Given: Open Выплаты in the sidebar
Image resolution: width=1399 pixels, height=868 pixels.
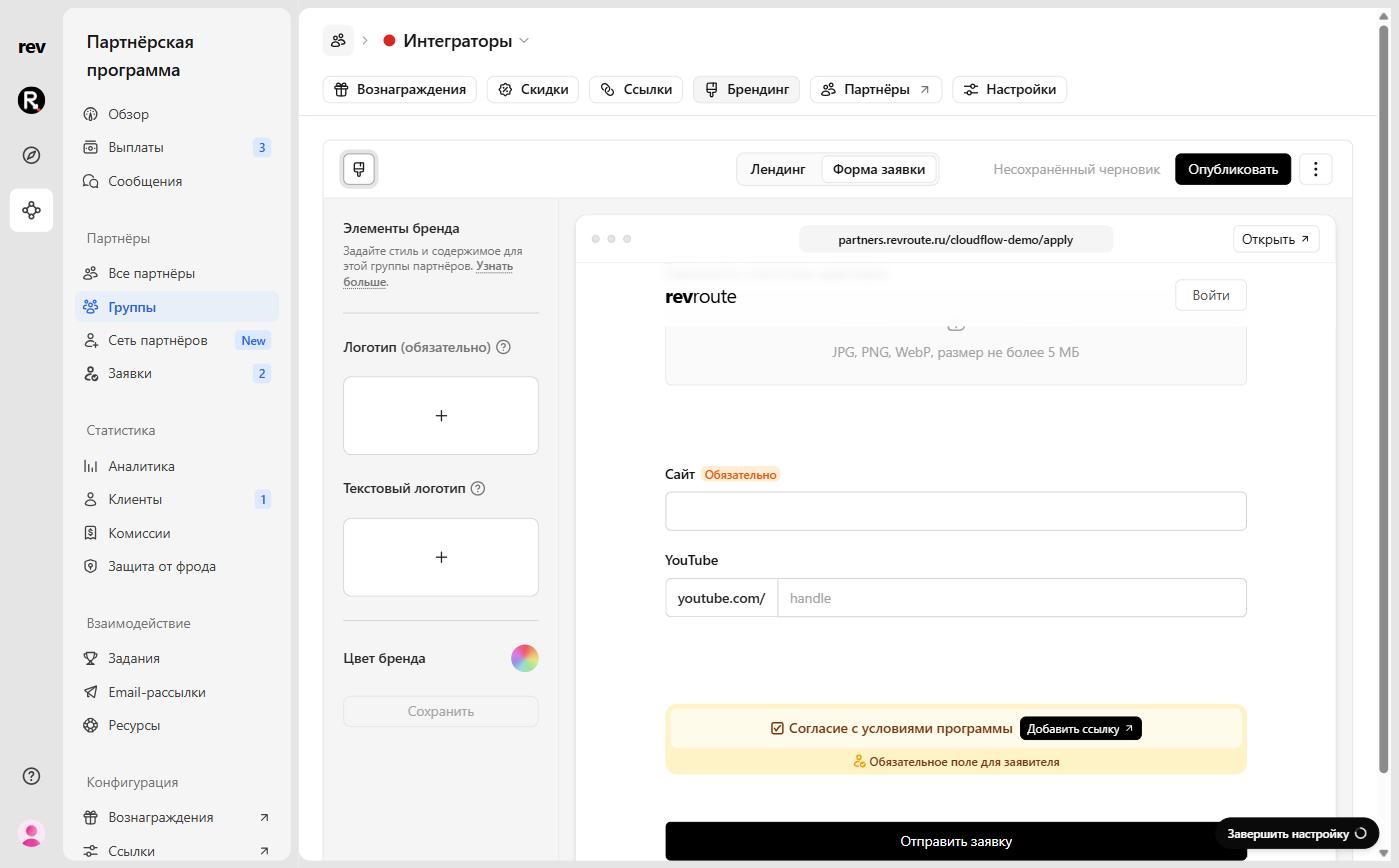Looking at the screenshot, I should pyautogui.click(x=177, y=147).
